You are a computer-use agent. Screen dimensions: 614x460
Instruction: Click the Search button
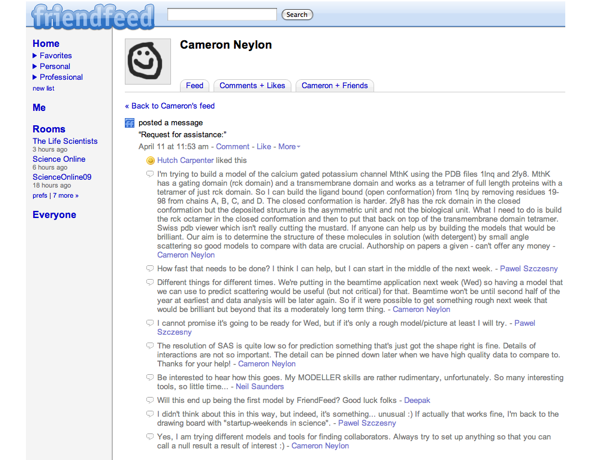click(297, 15)
